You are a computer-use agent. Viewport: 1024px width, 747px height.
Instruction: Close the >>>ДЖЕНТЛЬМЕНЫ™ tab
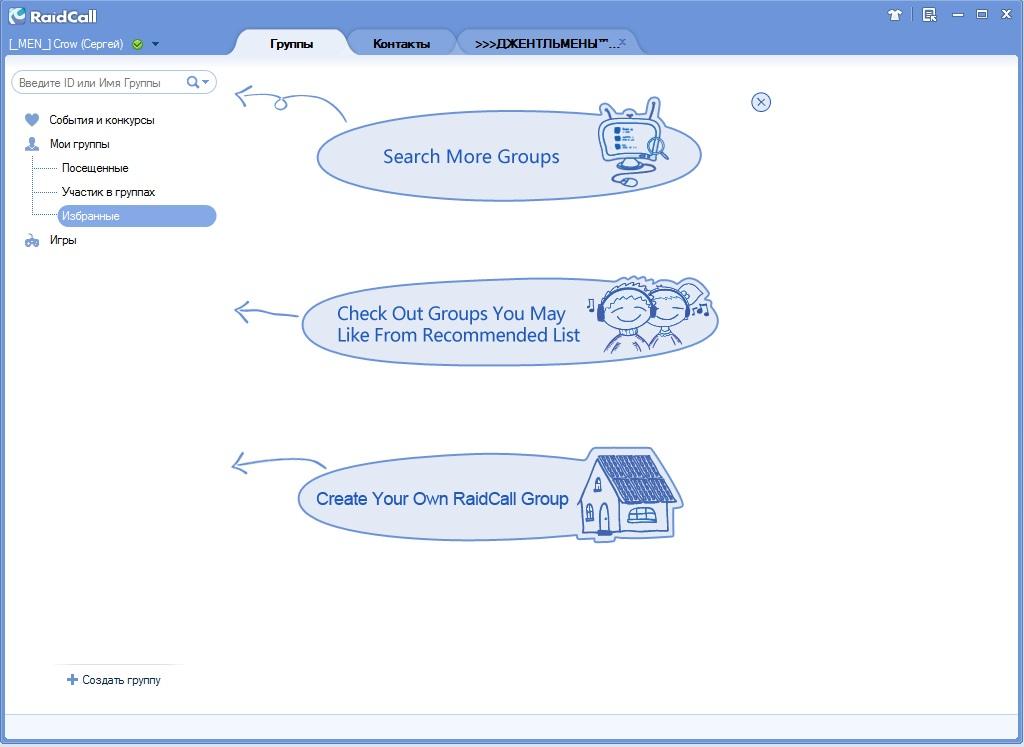(x=622, y=42)
